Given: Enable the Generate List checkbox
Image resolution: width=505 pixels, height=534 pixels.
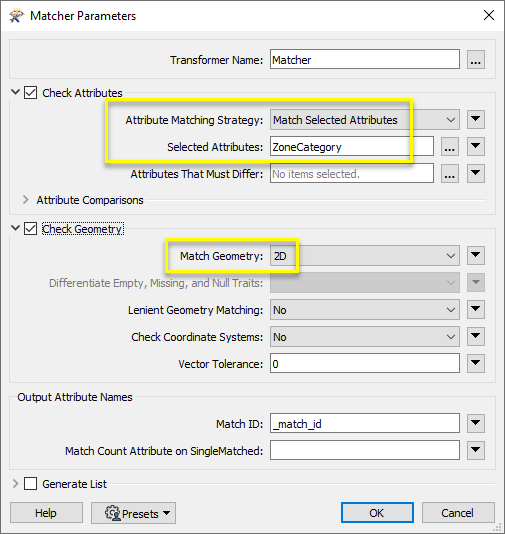Looking at the screenshot, I should click(30, 484).
